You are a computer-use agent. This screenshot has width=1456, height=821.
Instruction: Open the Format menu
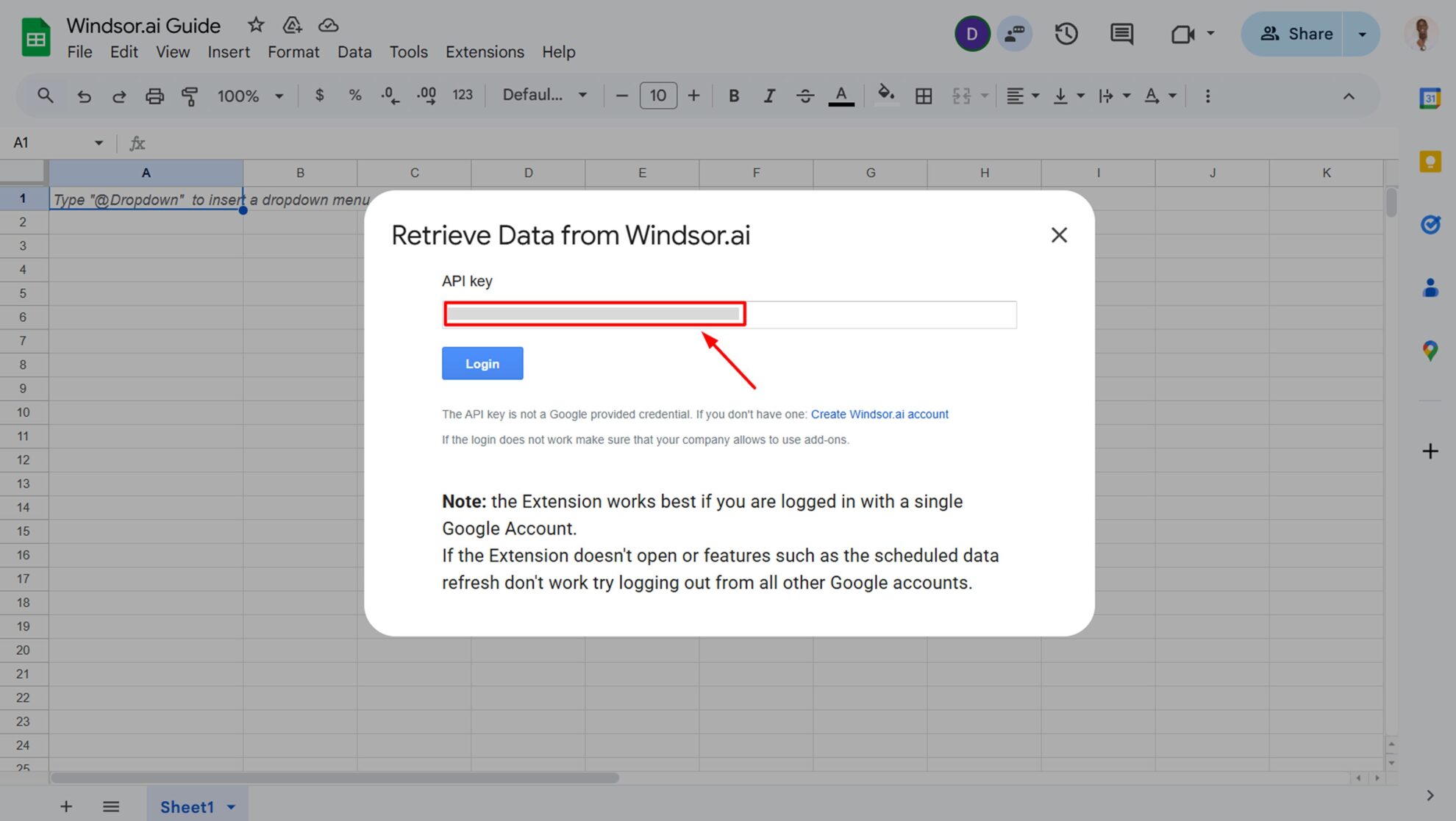click(293, 52)
